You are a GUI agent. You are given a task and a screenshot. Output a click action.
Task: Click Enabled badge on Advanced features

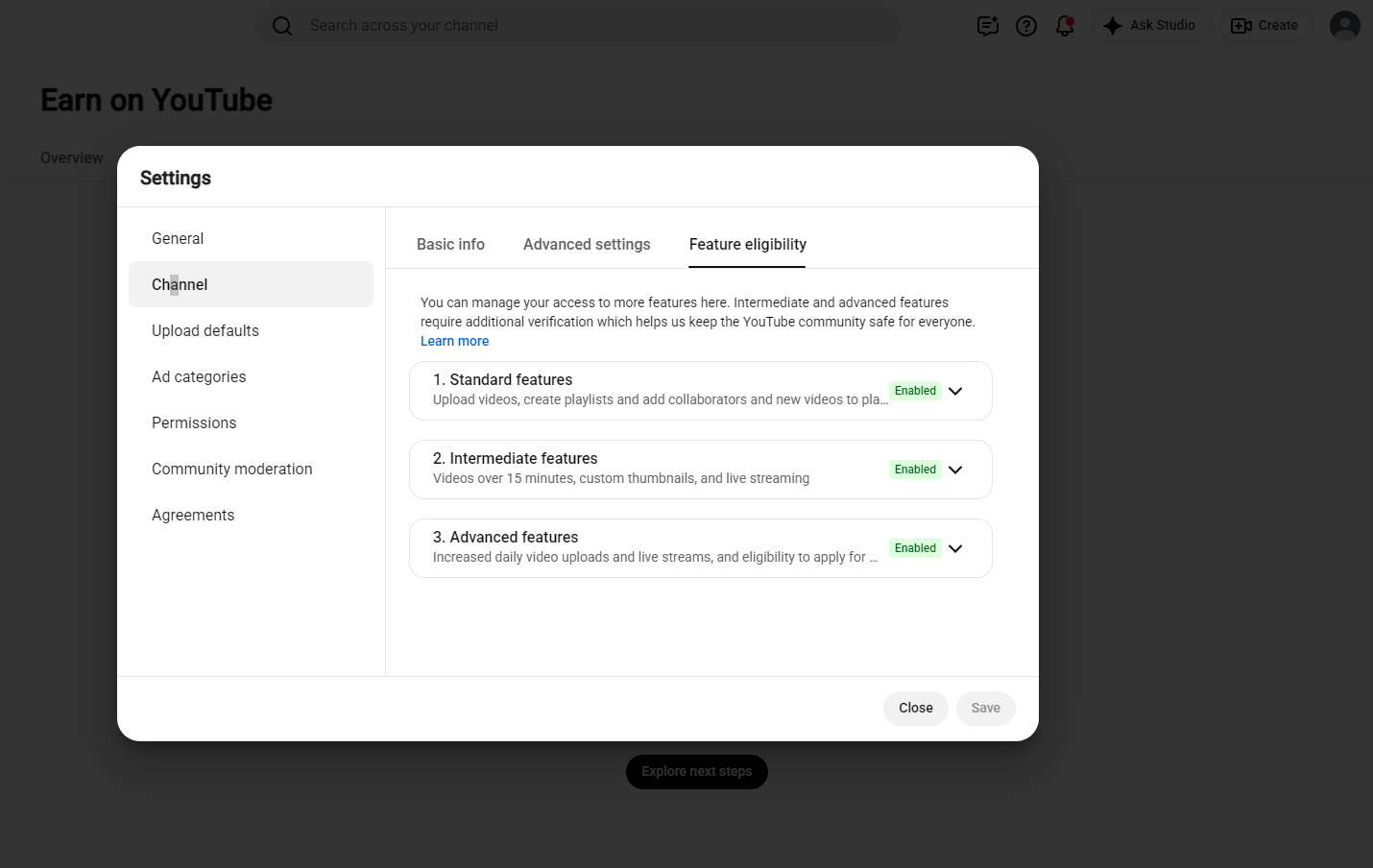click(x=915, y=548)
